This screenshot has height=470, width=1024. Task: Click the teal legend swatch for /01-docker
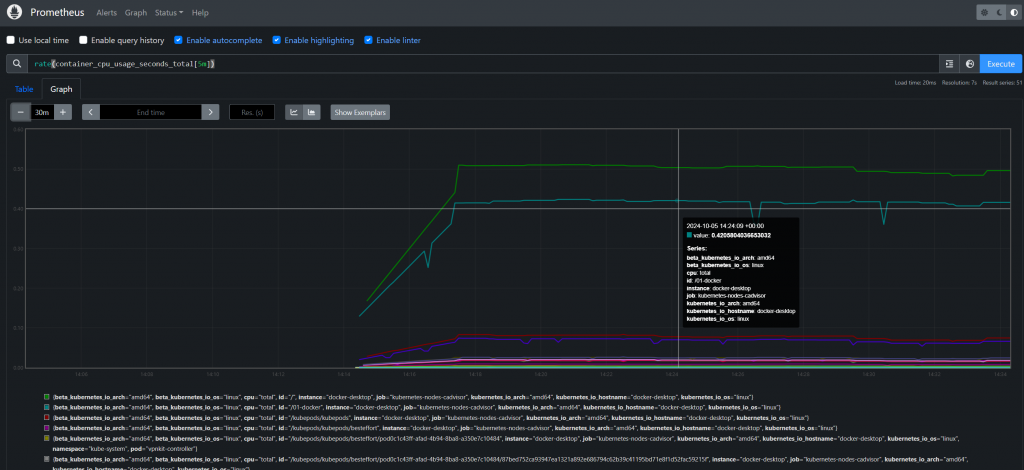coord(46,407)
